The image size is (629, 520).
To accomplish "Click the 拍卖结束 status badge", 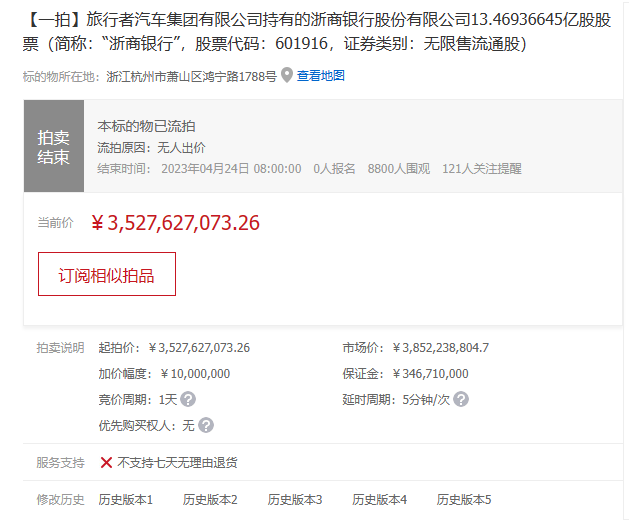I will (x=54, y=146).
